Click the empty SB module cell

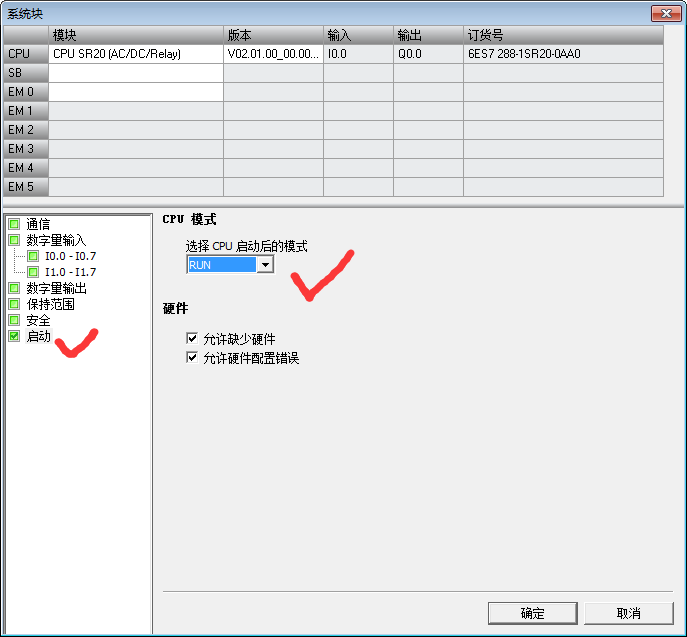click(x=136, y=73)
